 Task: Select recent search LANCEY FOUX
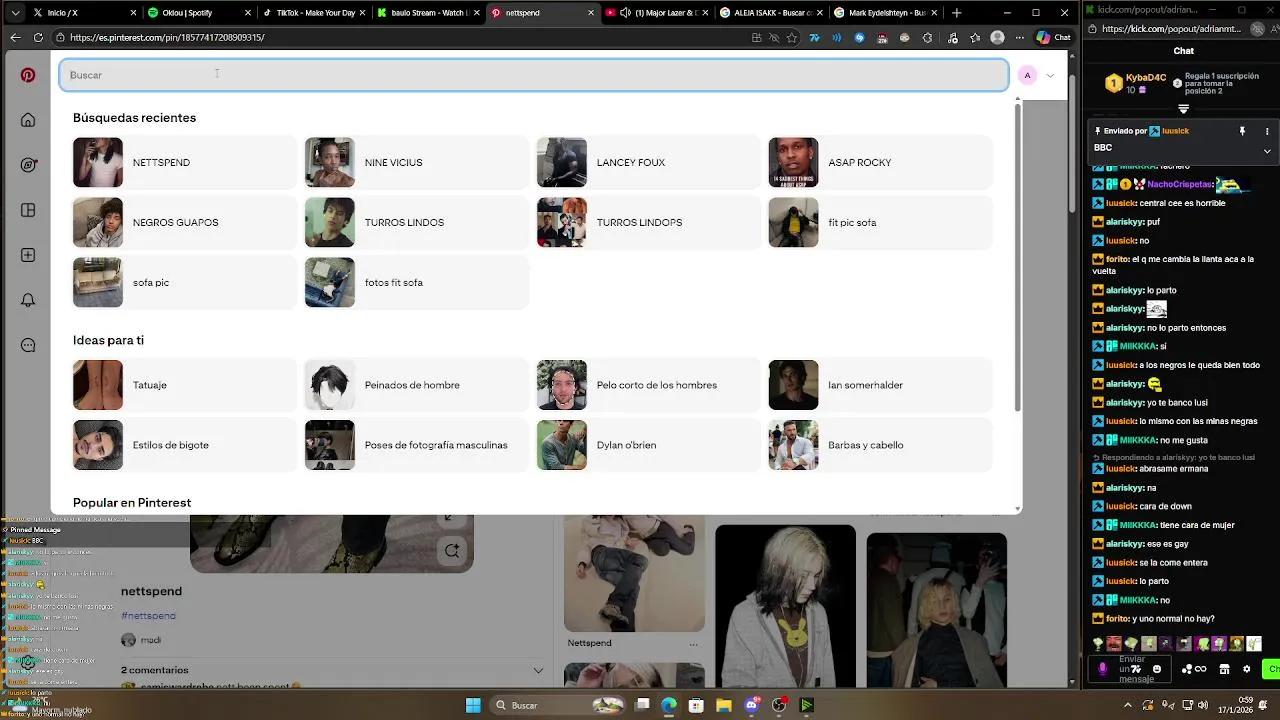pyautogui.click(x=648, y=162)
